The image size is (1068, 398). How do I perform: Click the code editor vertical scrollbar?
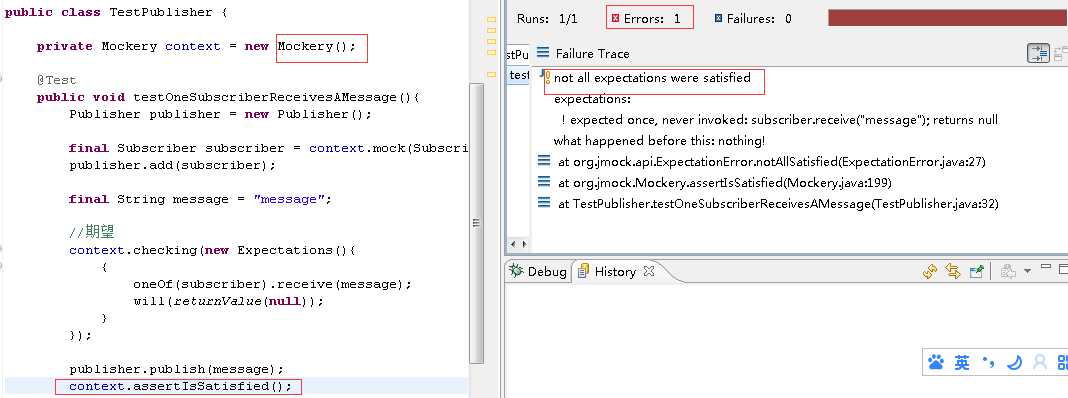pyautogui.click(x=477, y=225)
